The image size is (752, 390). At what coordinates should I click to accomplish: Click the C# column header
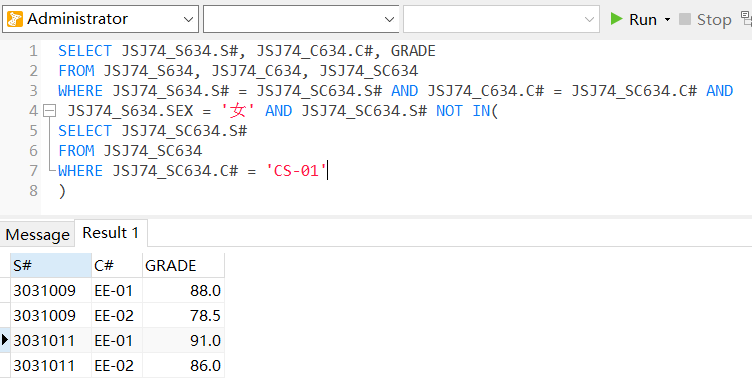117,265
